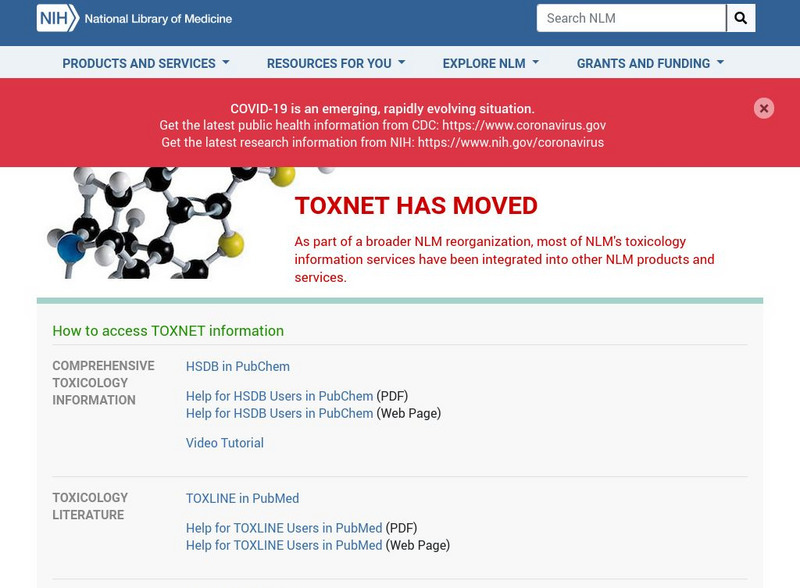This screenshot has height=588, width=800.
Task: Click the NIH National Library of Medicine logo
Action: (x=134, y=18)
